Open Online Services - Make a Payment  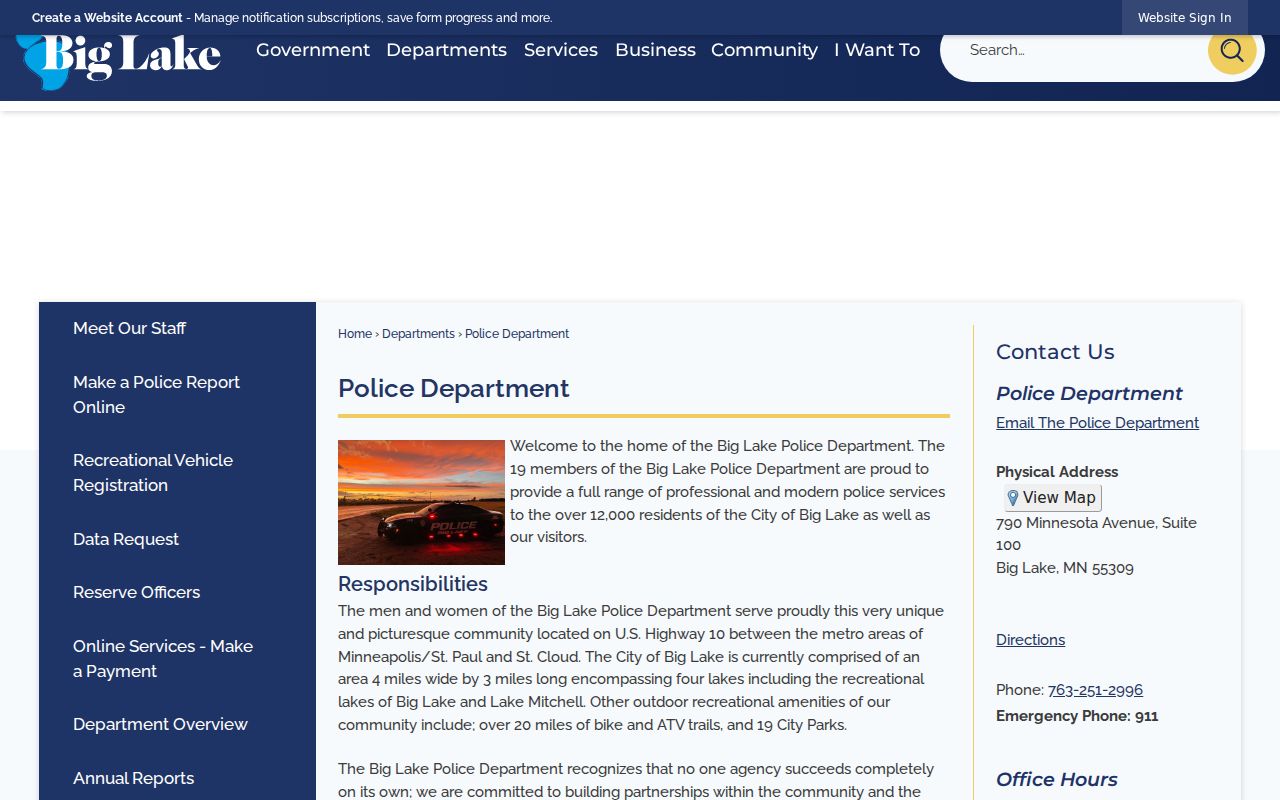point(163,659)
